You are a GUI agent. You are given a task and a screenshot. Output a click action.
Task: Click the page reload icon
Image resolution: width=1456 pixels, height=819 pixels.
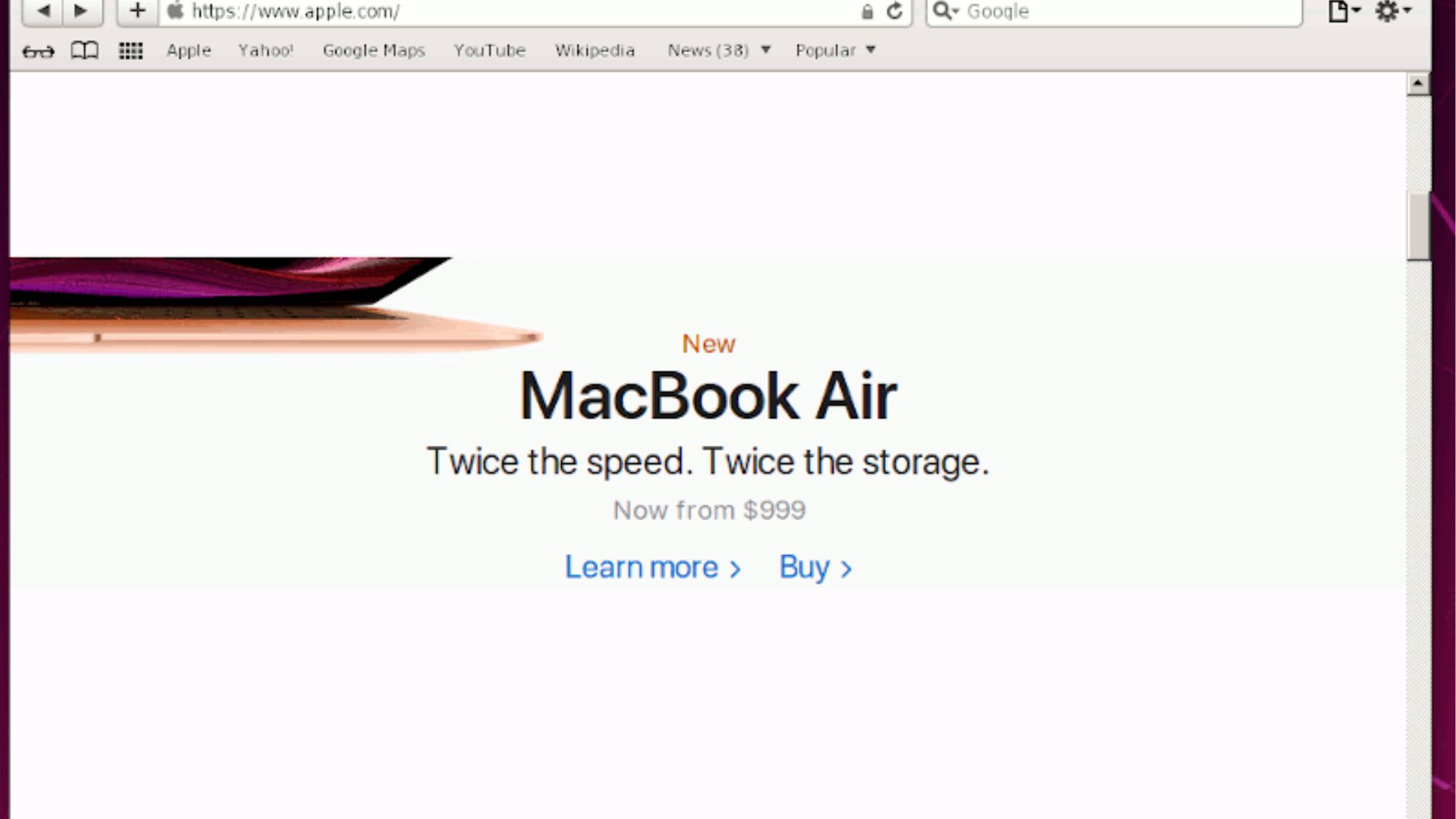[x=894, y=11]
